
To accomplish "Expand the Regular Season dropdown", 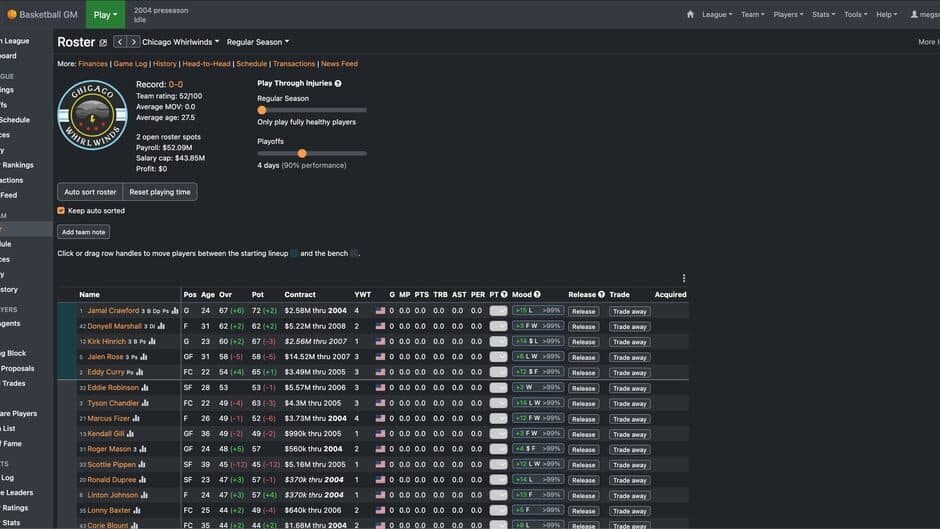I will point(257,42).
